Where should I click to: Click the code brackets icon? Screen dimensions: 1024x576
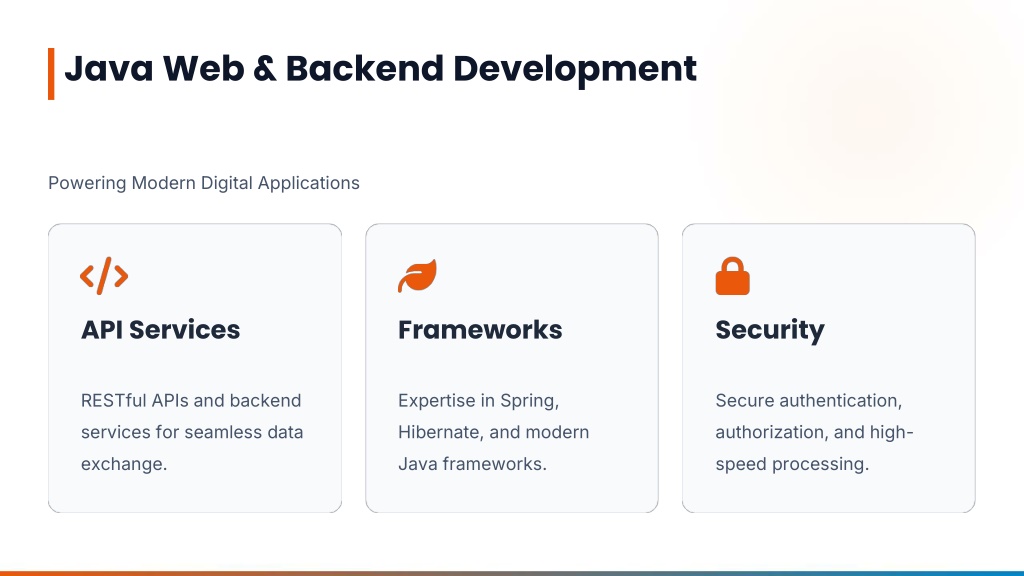pyautogui.click(x=104, y=276)
